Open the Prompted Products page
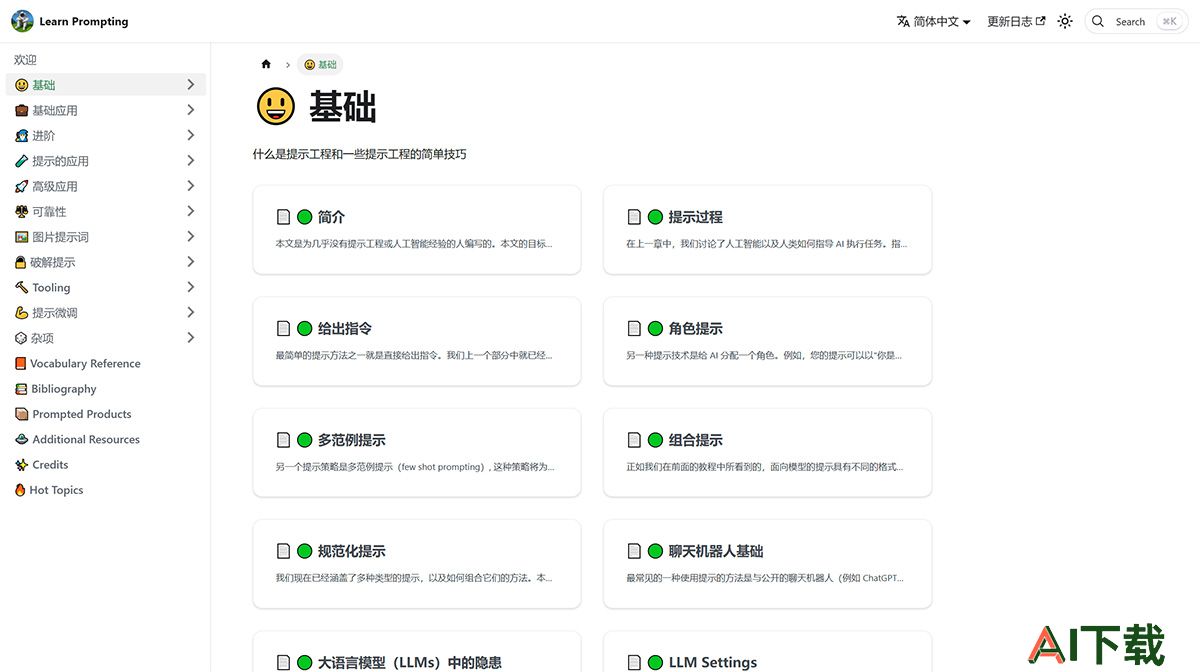The width and height of the screenshot is (1200, 672). coord(82,414)
